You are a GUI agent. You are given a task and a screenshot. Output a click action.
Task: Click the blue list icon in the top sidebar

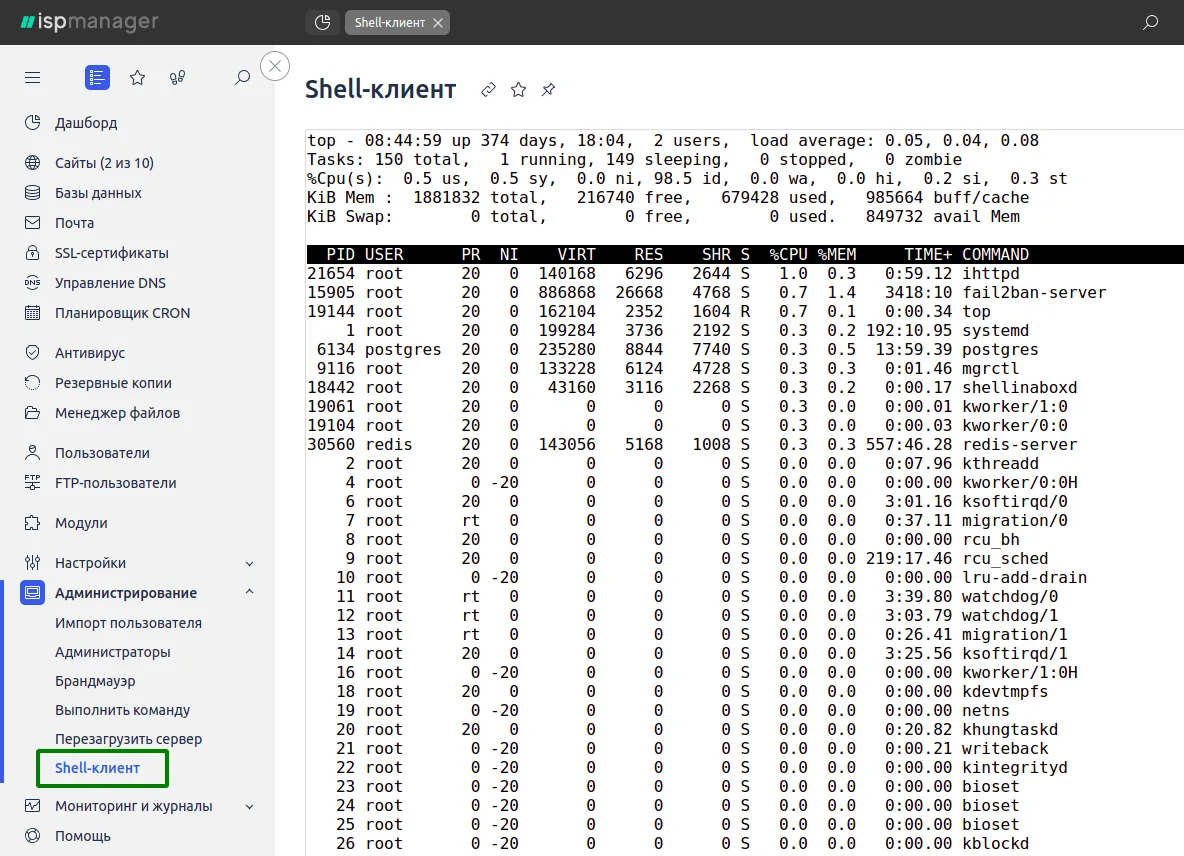pos(96,77)
